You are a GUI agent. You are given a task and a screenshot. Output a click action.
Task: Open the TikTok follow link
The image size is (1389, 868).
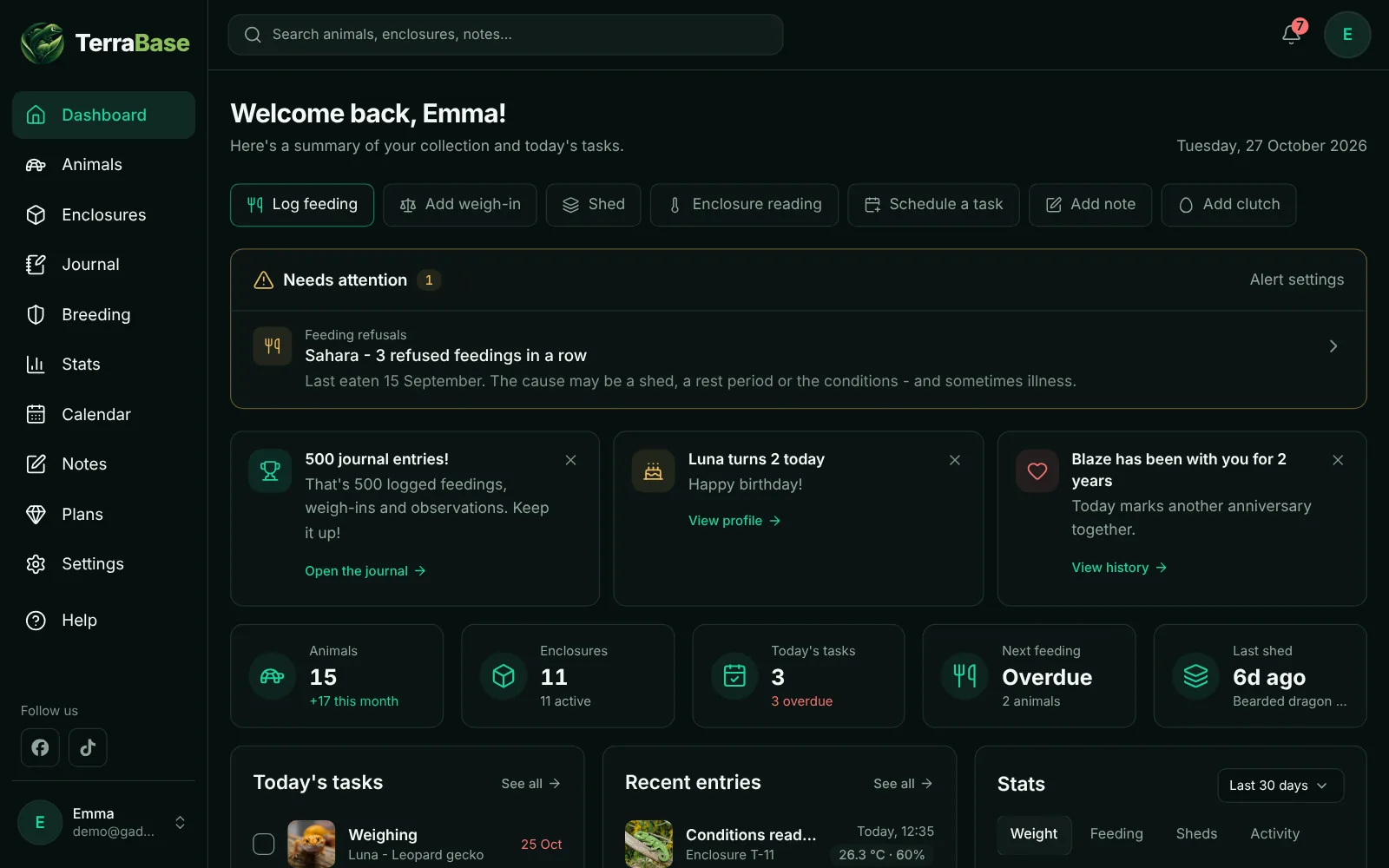[88, 747]
